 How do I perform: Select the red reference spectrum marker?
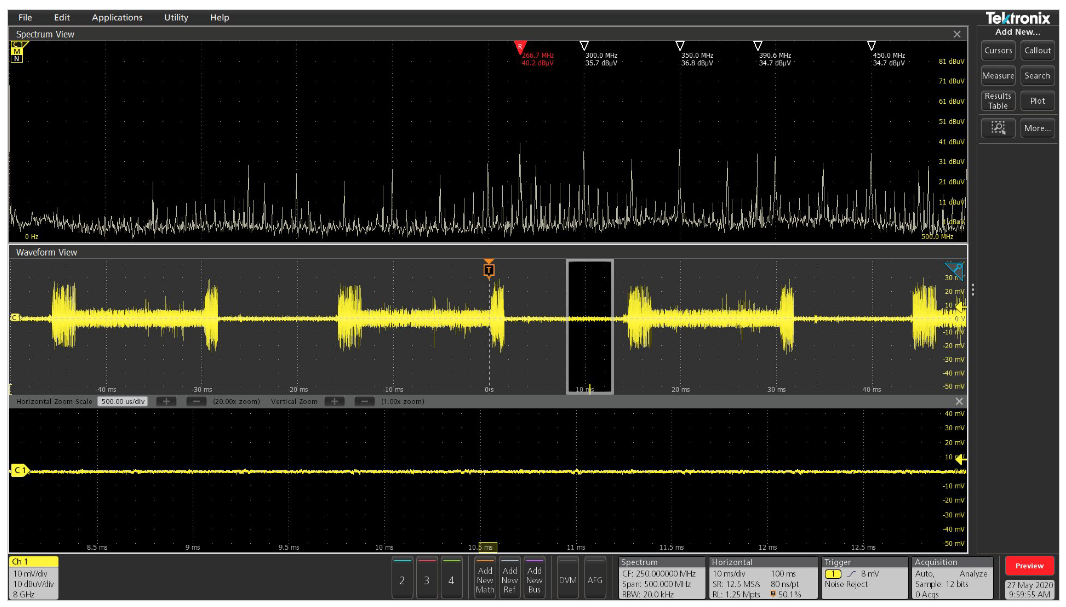[519, 46]
